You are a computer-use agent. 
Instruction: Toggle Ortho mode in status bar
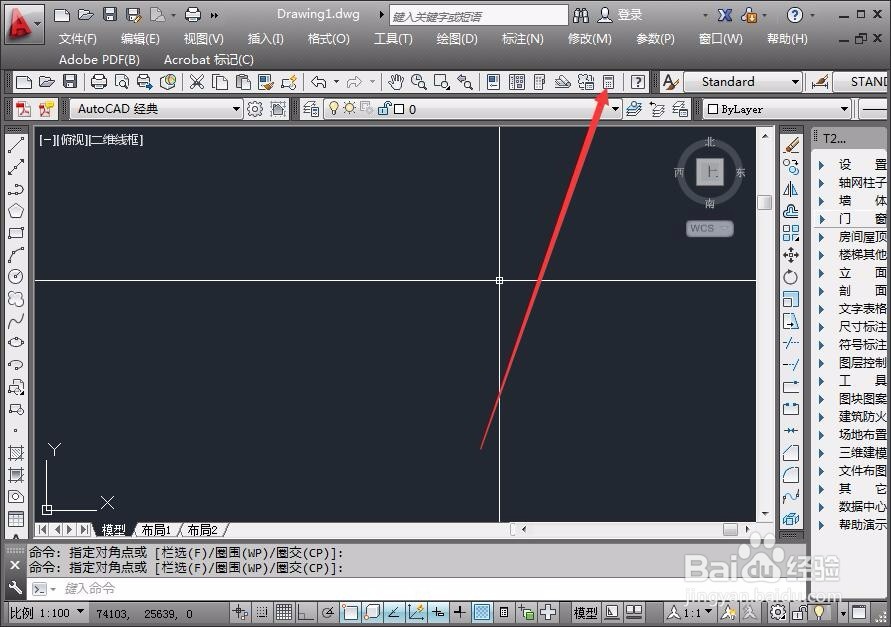tap(306, 612)
